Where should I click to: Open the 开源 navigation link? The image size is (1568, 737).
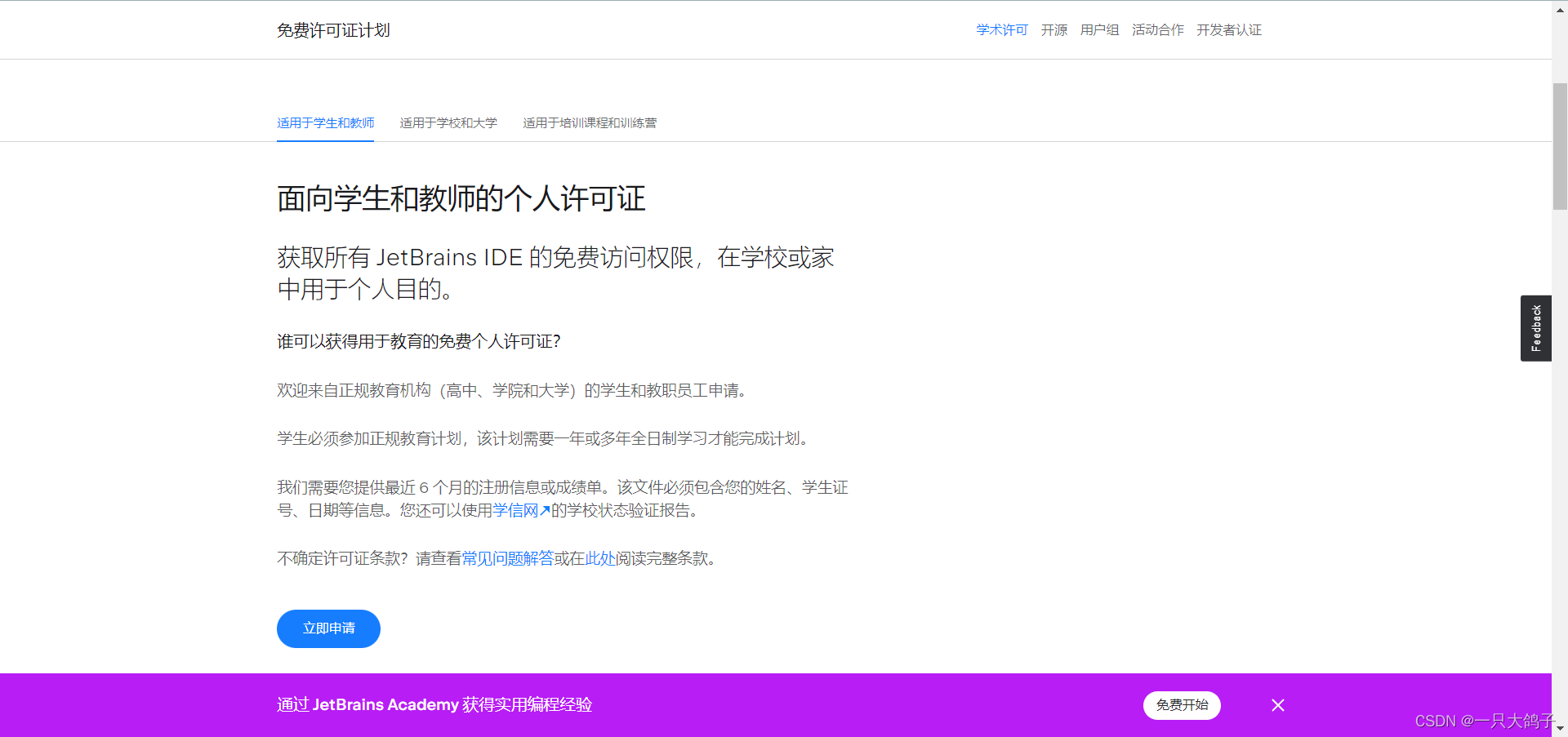[x=1053, y=29]
